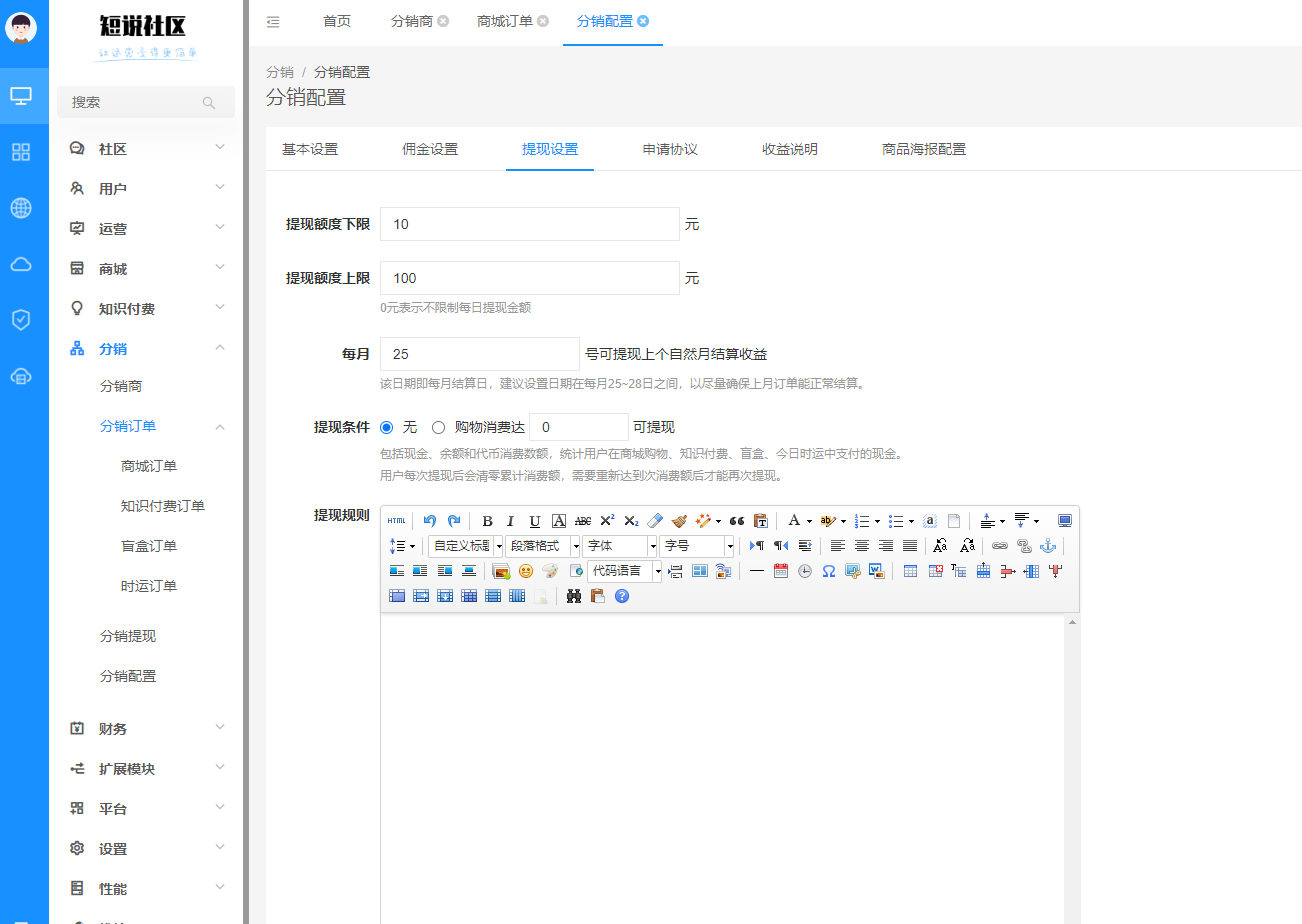The width and height of the screenshot is (1302, 924).
Task: Select the 购物消费达 radio option
Action: (438, 427)
